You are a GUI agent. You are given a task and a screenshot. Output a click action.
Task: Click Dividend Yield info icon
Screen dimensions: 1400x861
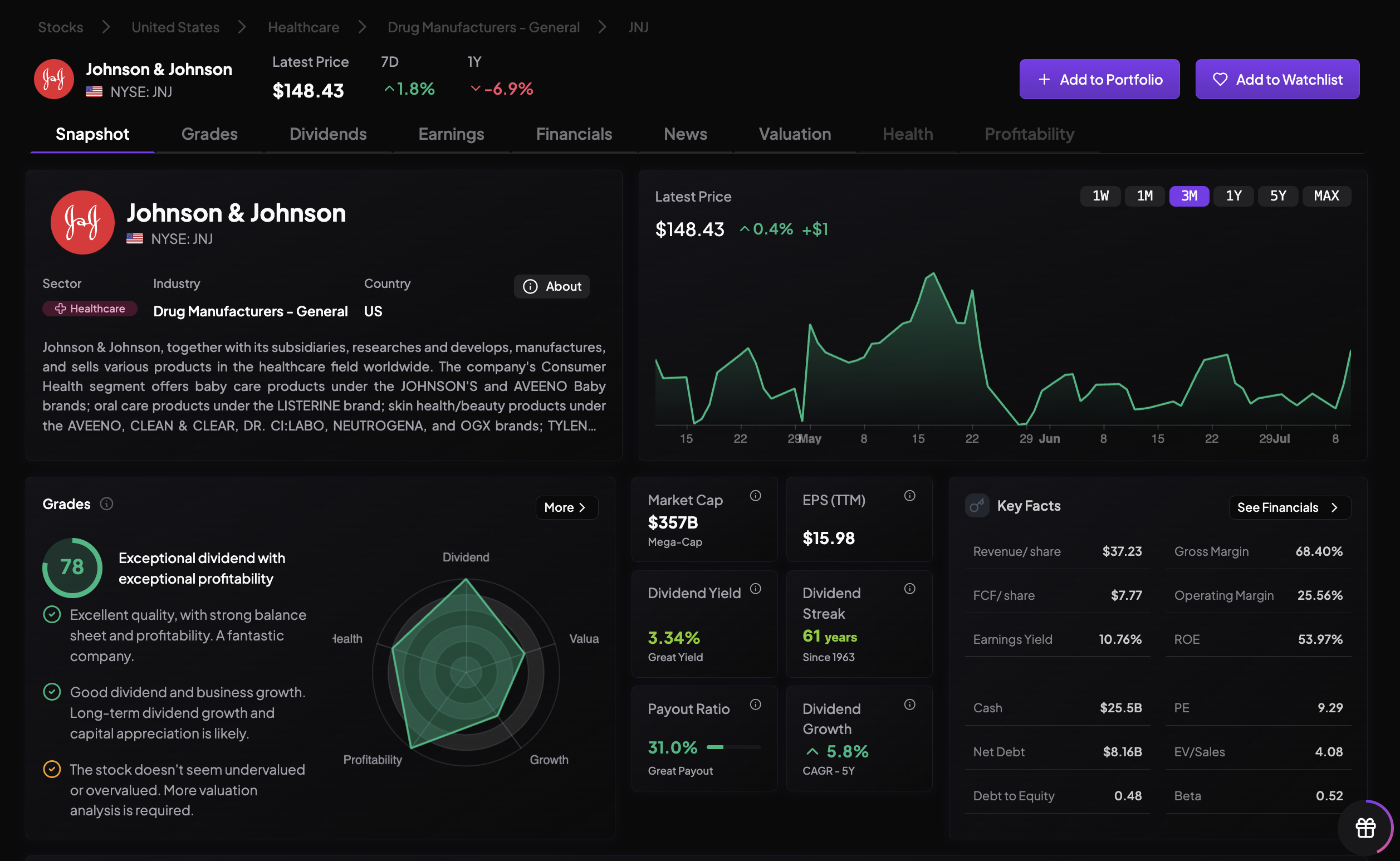pos(755,589)
